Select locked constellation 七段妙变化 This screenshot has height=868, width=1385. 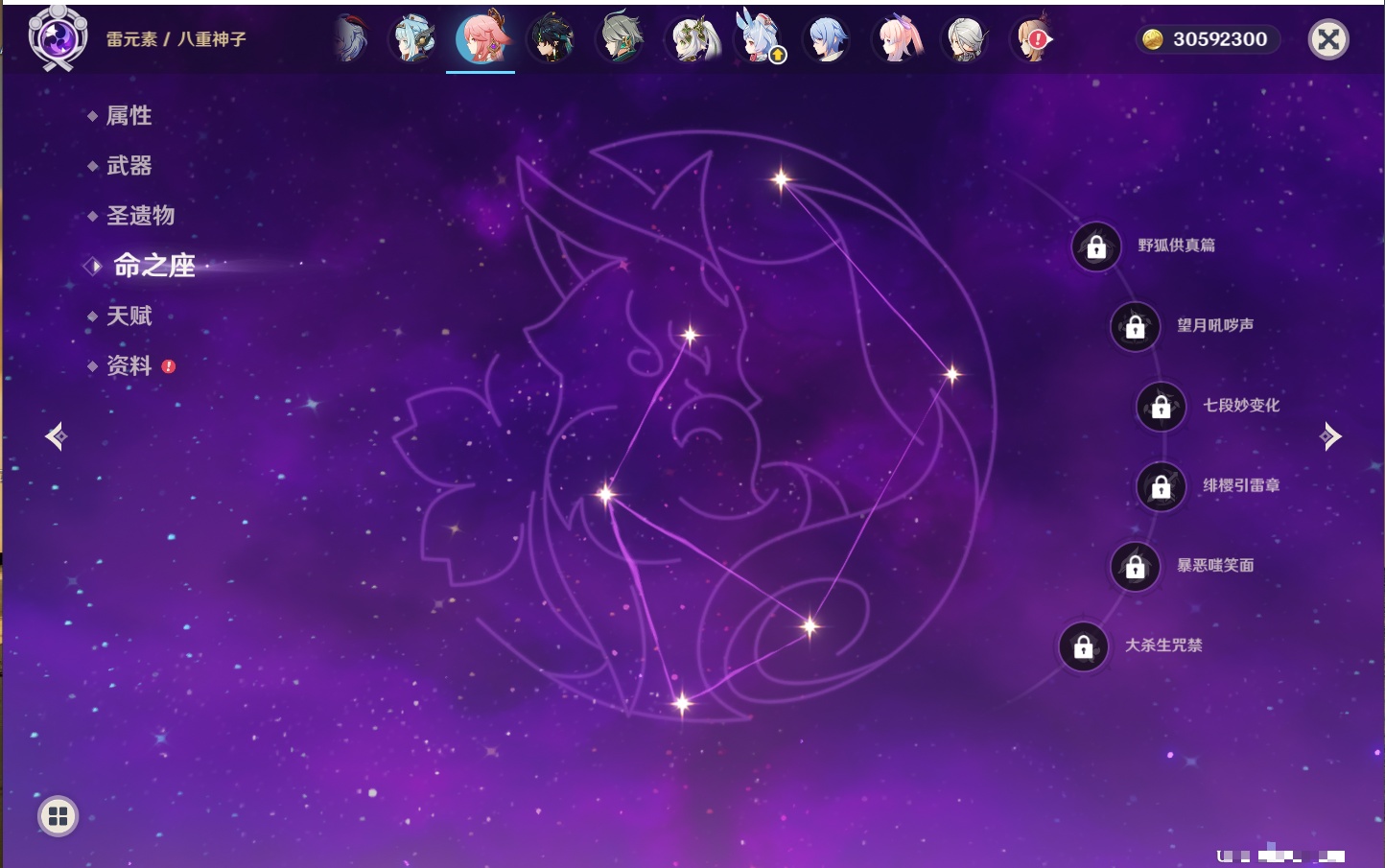1161,407
